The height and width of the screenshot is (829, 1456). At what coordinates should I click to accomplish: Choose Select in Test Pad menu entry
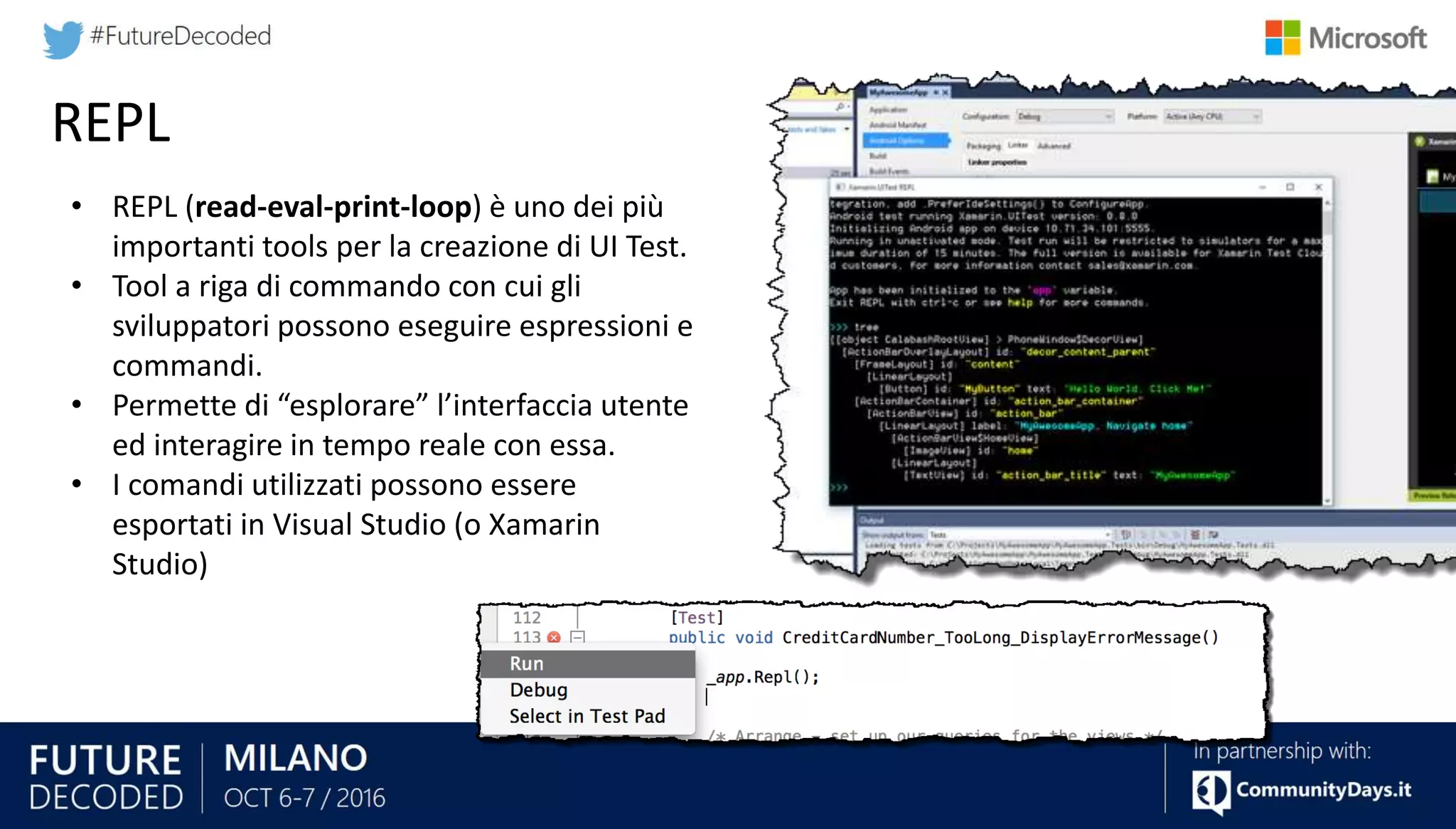click(587, 716)
